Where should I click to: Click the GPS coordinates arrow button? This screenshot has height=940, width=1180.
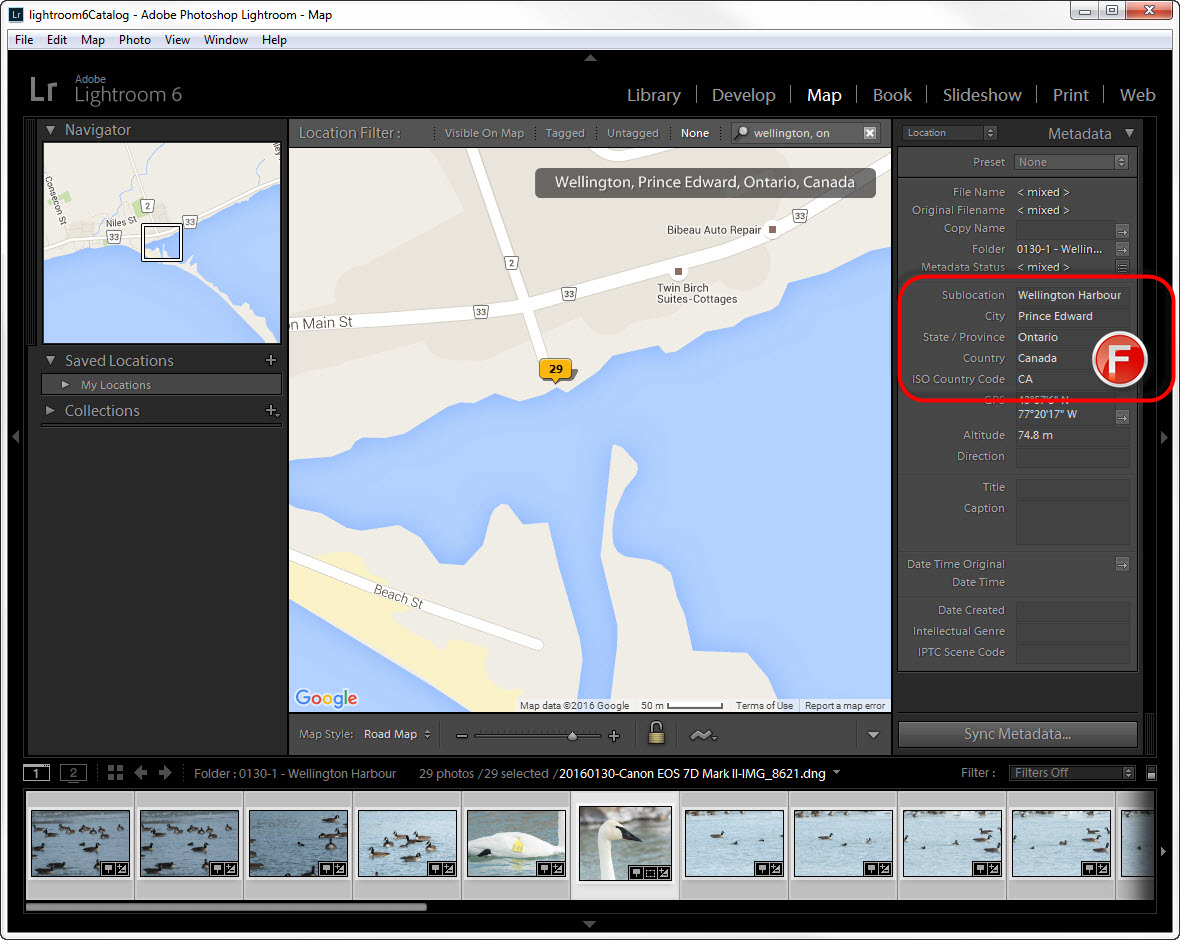tap(1122, 417)
